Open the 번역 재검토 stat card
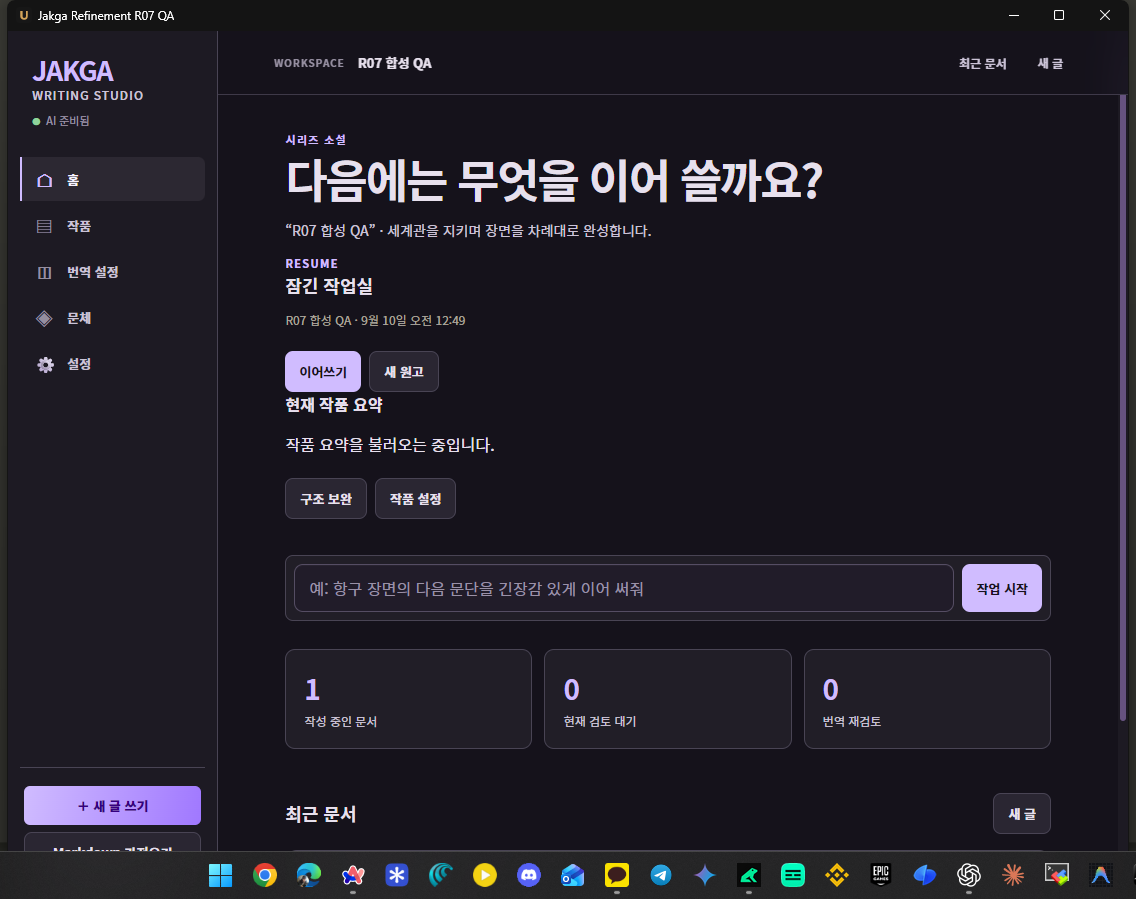This screenshot has height=899, width=1136. point(927,699)
